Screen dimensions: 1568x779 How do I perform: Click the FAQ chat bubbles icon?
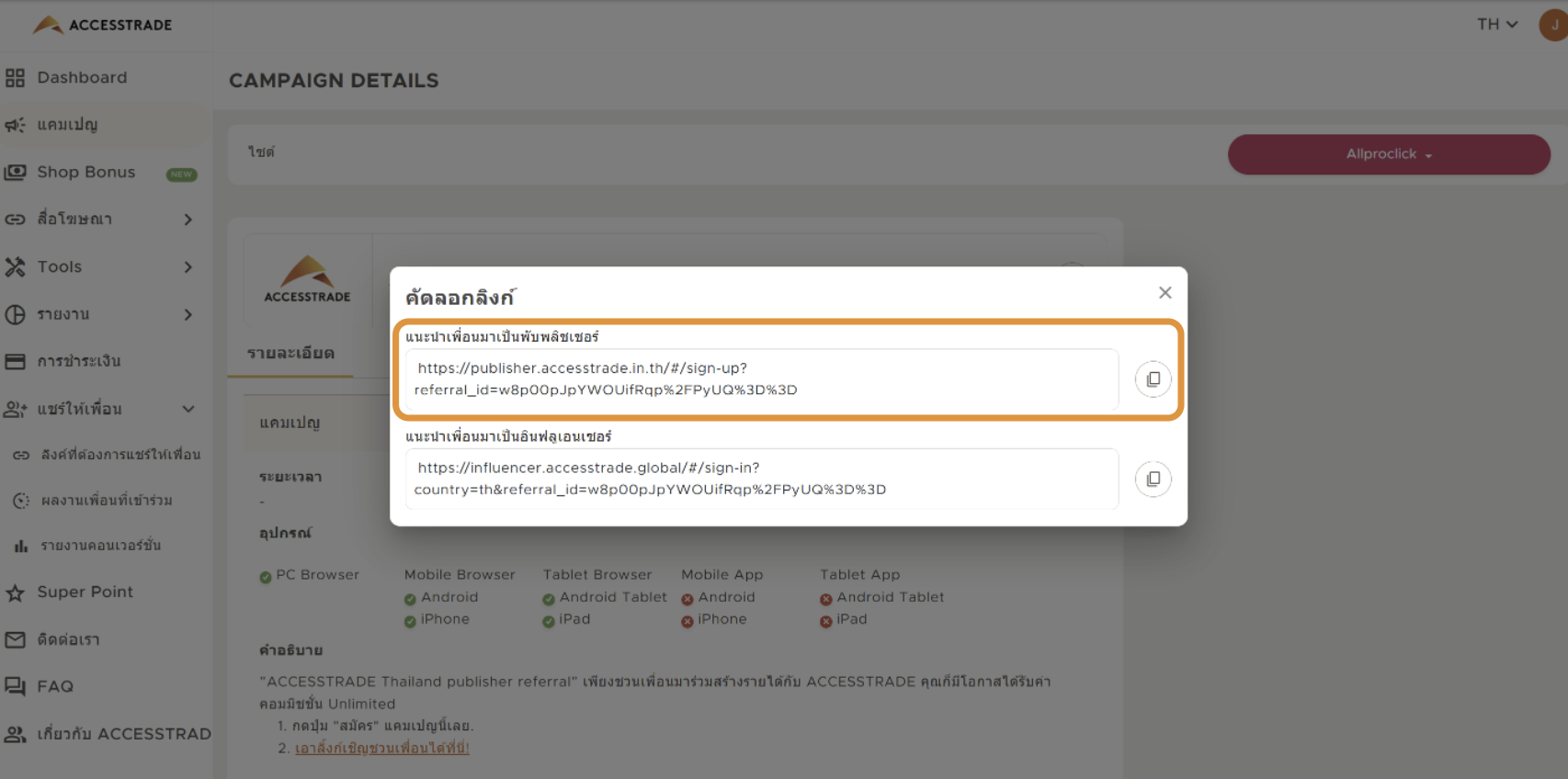click(15, 686)
